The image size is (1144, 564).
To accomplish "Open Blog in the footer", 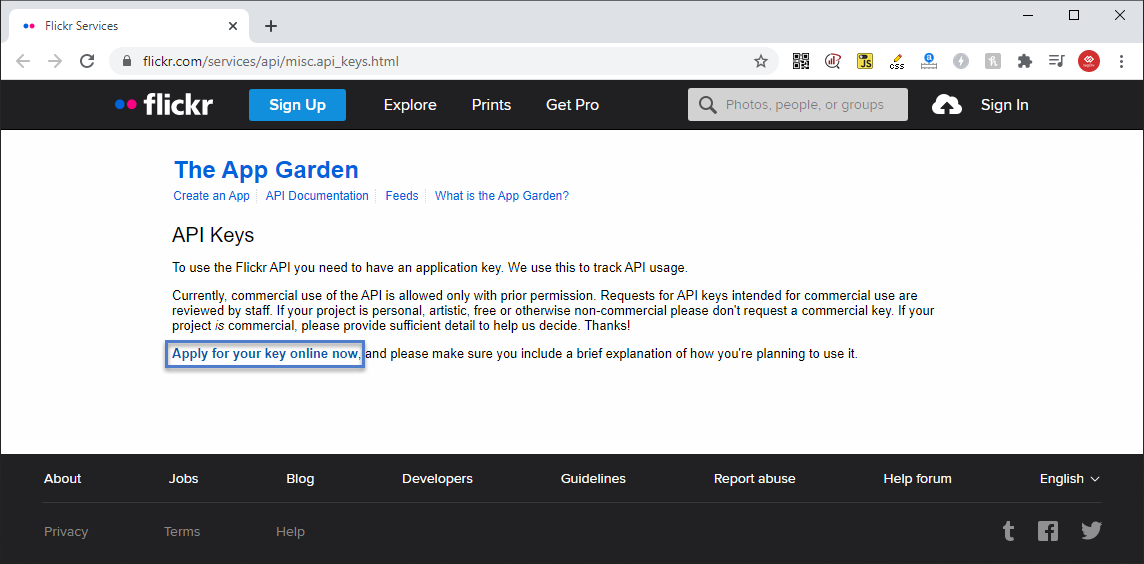I will point(301,479).
